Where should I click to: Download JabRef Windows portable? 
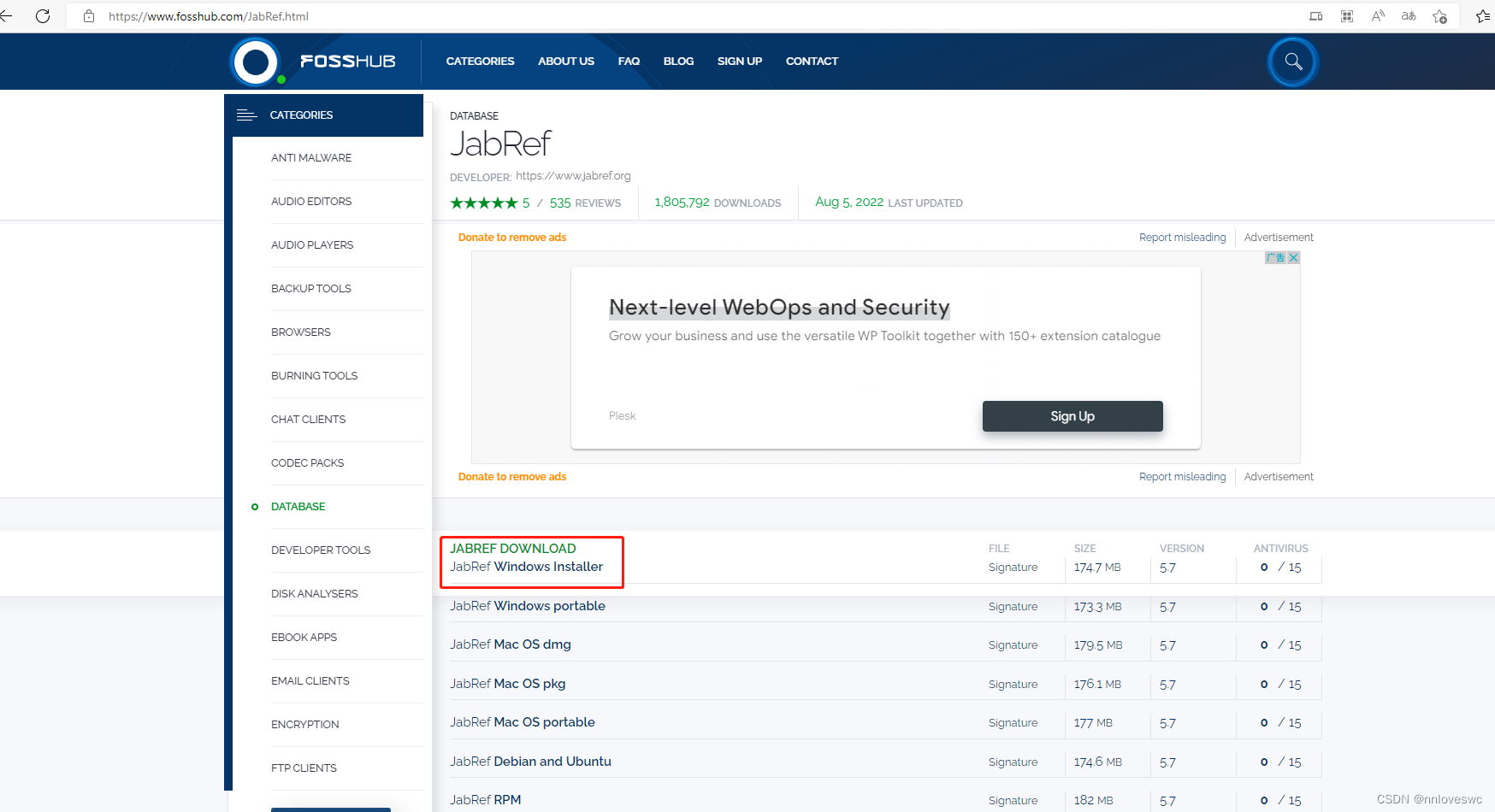tap(528, 606)
